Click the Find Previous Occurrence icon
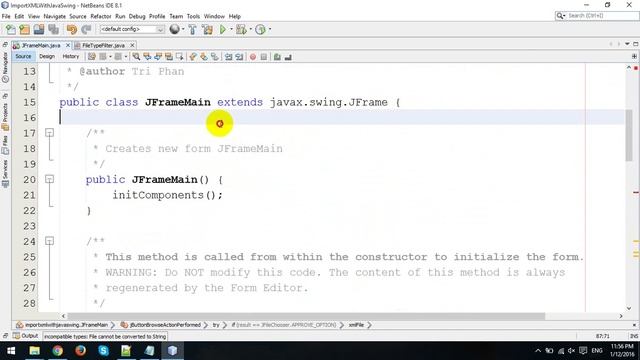 pos(147,57)
